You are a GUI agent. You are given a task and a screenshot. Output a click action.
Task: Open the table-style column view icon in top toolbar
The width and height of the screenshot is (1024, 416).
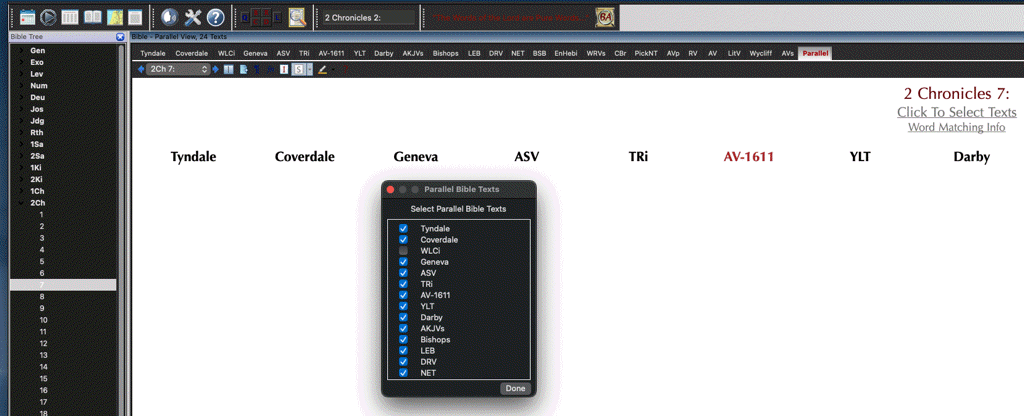pyautogui.click(x=70, y=17)
